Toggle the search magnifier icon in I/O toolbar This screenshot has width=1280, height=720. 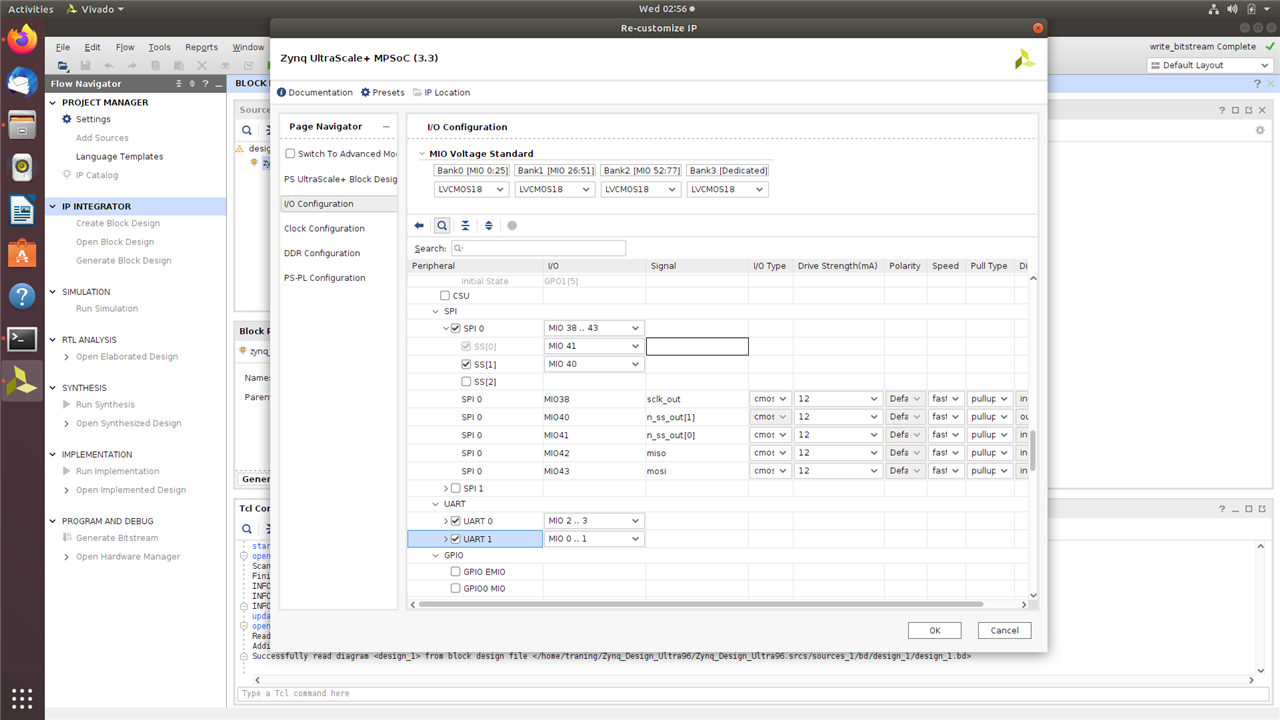[442, 226]
